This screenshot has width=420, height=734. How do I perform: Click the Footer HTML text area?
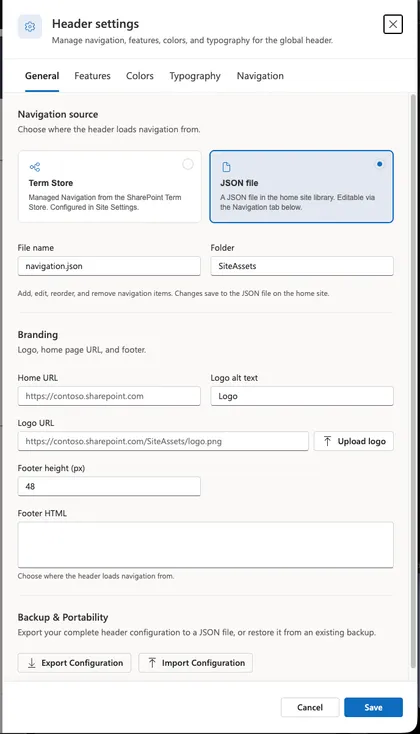206,545
